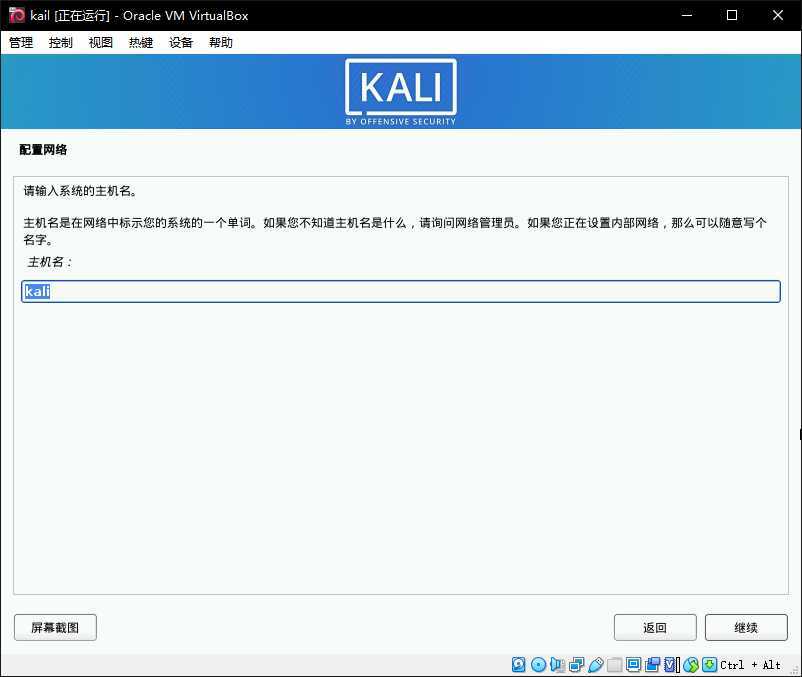Open the 设备 menu

tap(181, 42)
